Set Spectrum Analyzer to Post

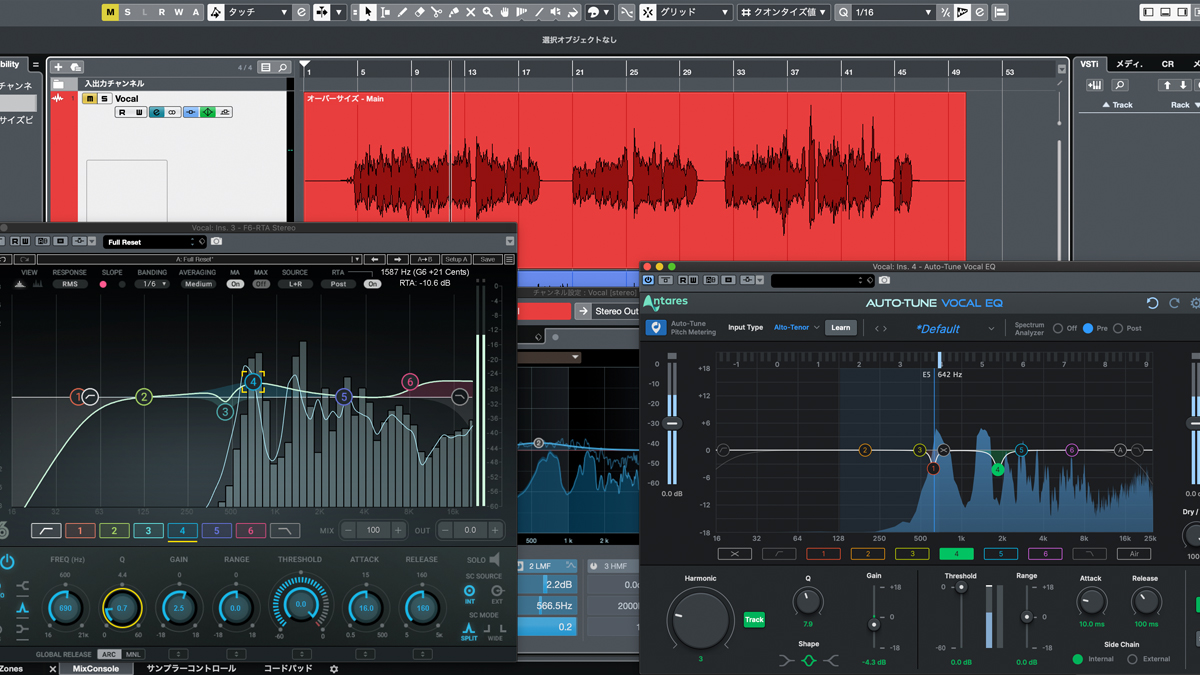(x=1118, y=328)
